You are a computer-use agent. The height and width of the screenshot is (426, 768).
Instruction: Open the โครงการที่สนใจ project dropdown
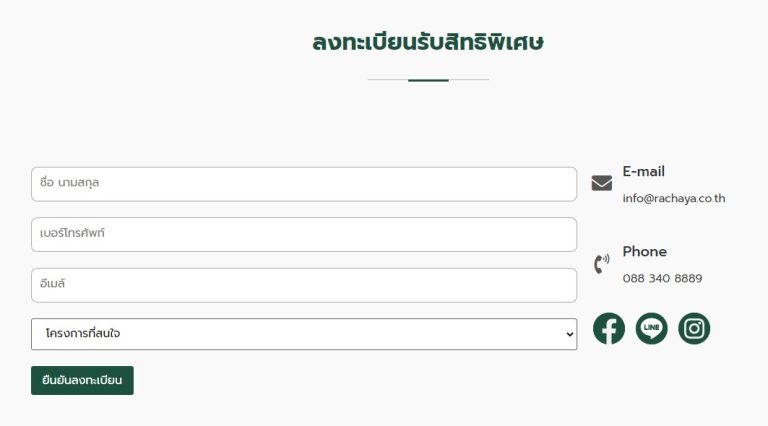[304, 334]
